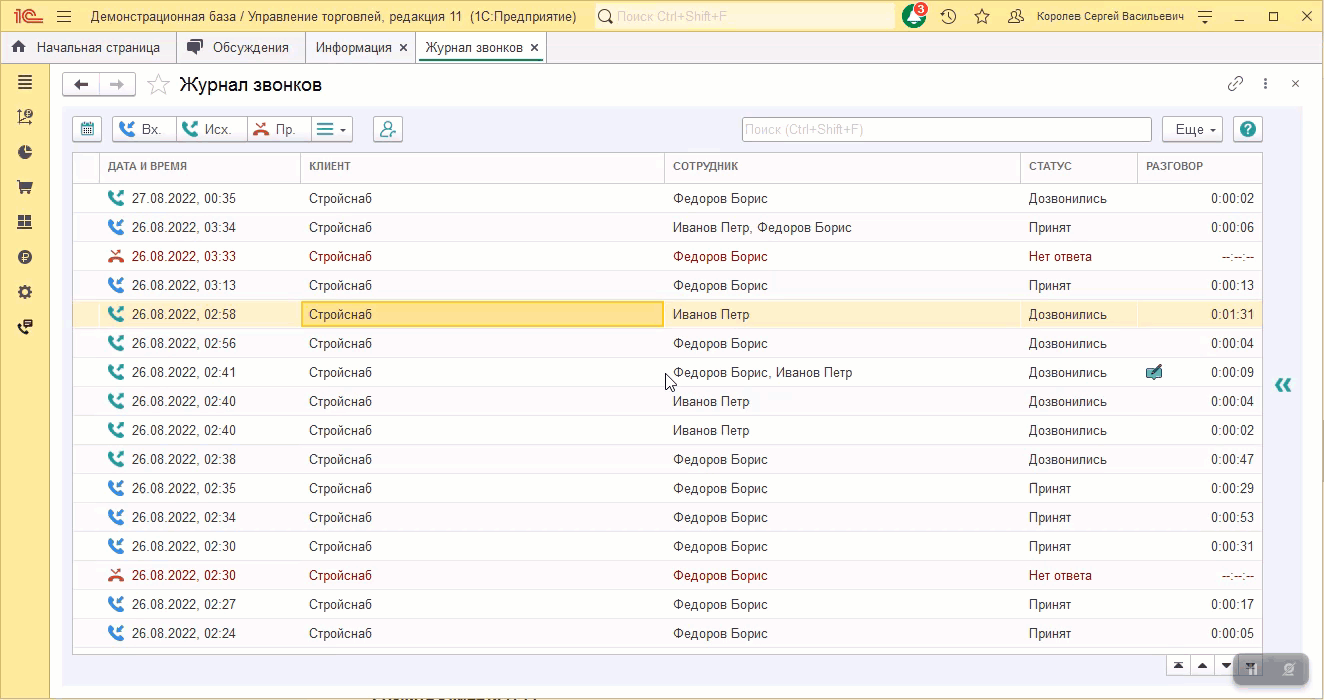Open the telephony section in sidebar
This screenshot has width=1324, height=700.
pos(25,327)
